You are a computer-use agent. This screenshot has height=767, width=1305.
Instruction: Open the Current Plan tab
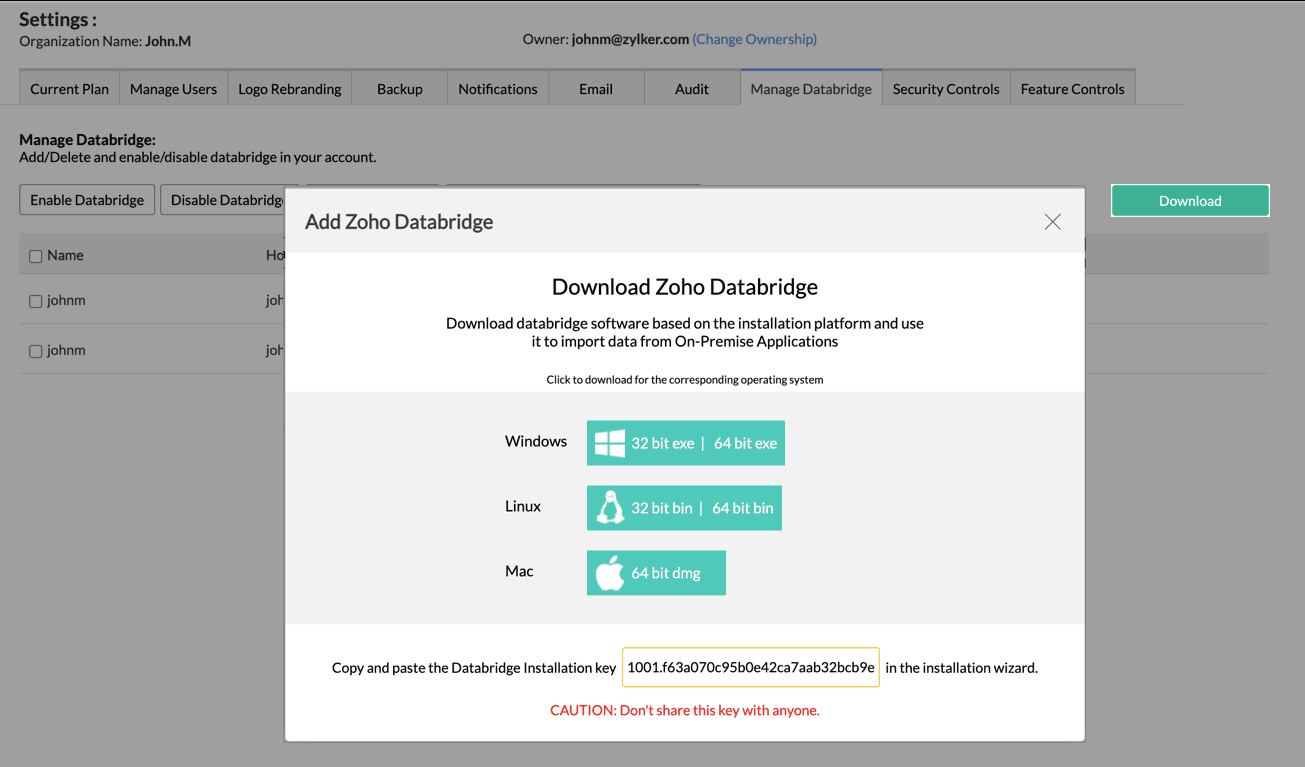tap(69, 89)
